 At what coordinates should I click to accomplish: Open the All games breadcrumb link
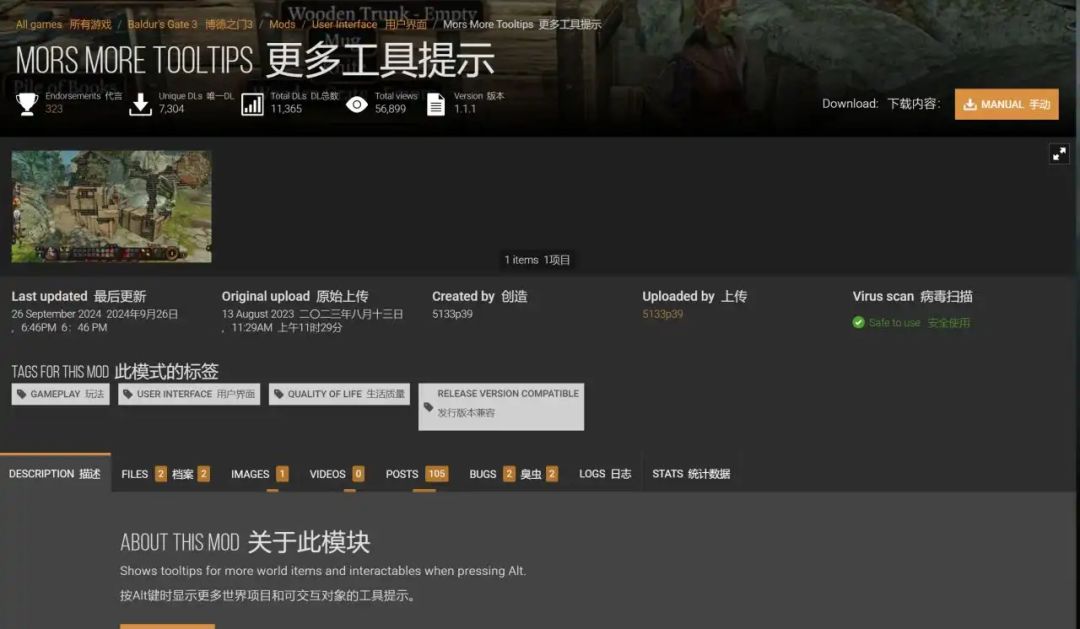point(63,24)
